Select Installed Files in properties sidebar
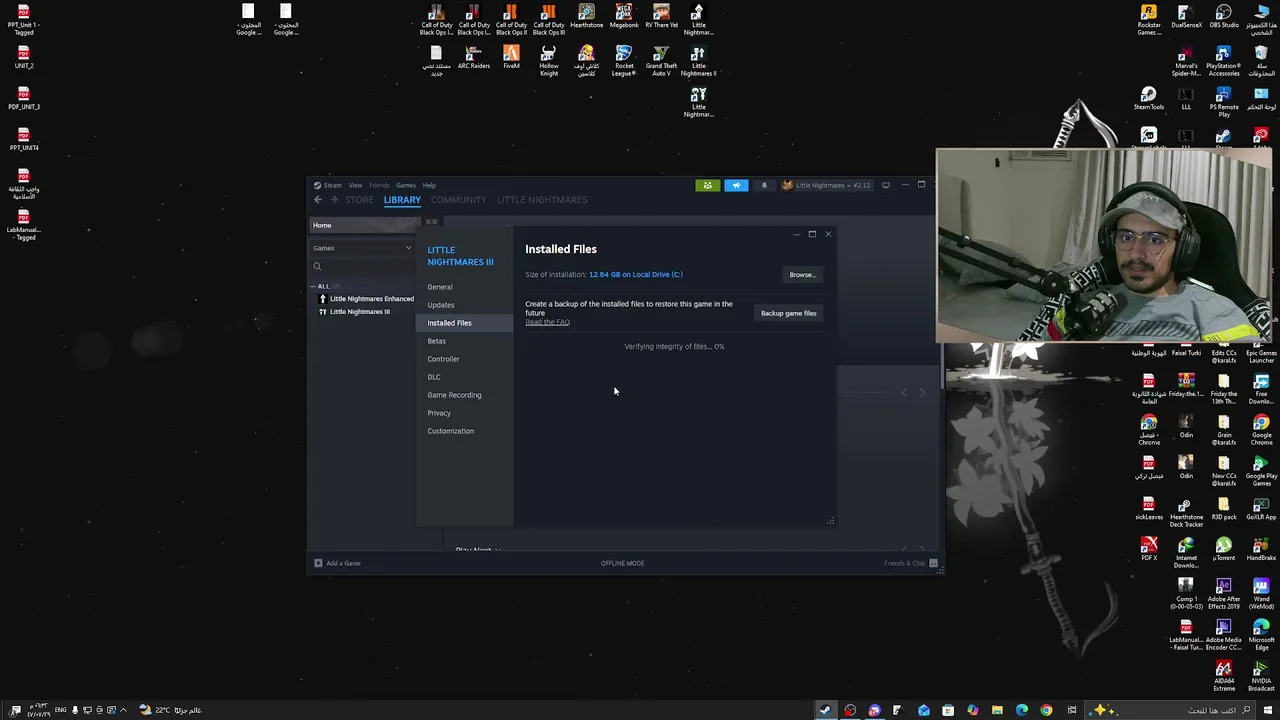Image resolution: width=1280 pixels, height=720 pixels. 464,323
